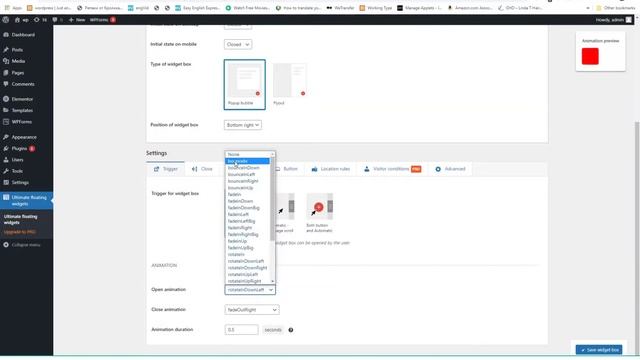Choose rotateInUpLeft in the animation list
Viewport: 640px width, 360px height.
247,274
